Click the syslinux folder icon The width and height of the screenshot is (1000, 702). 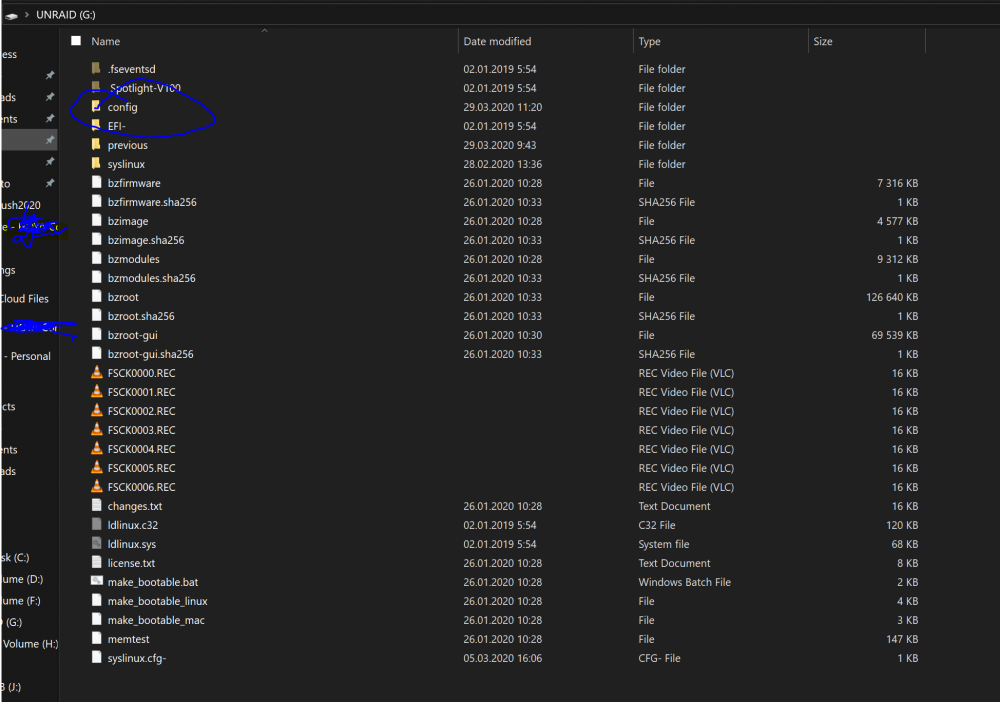click(96, 164)
